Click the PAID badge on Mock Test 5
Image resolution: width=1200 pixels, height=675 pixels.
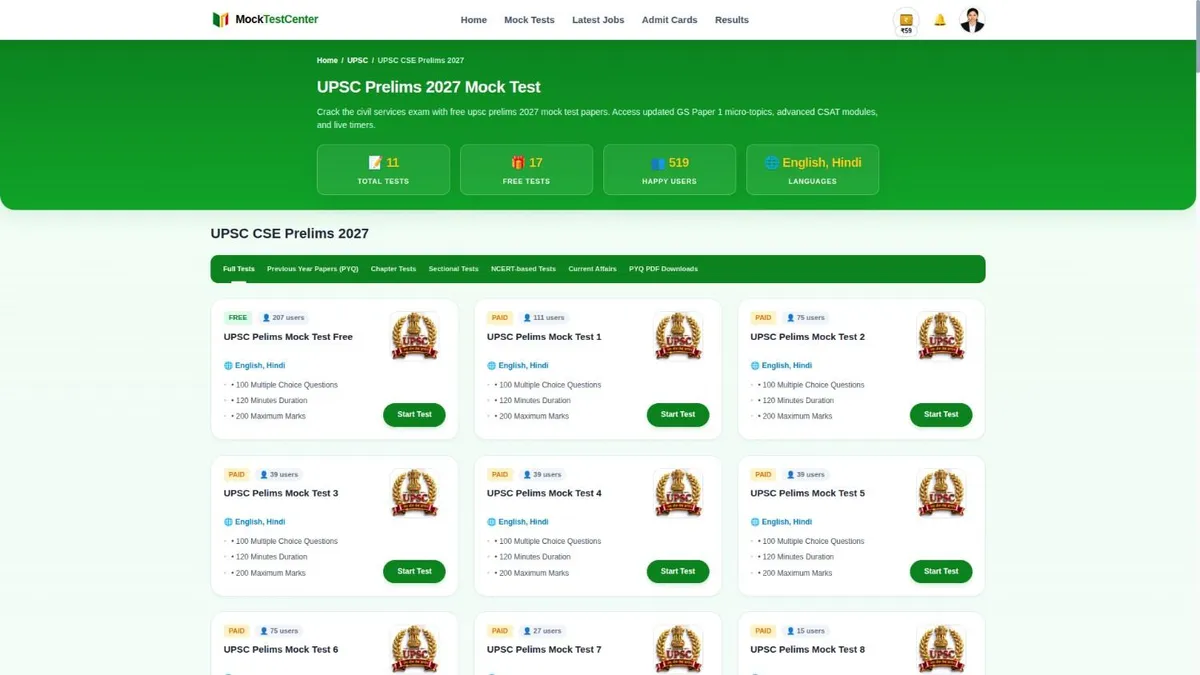tap(763, 474)
